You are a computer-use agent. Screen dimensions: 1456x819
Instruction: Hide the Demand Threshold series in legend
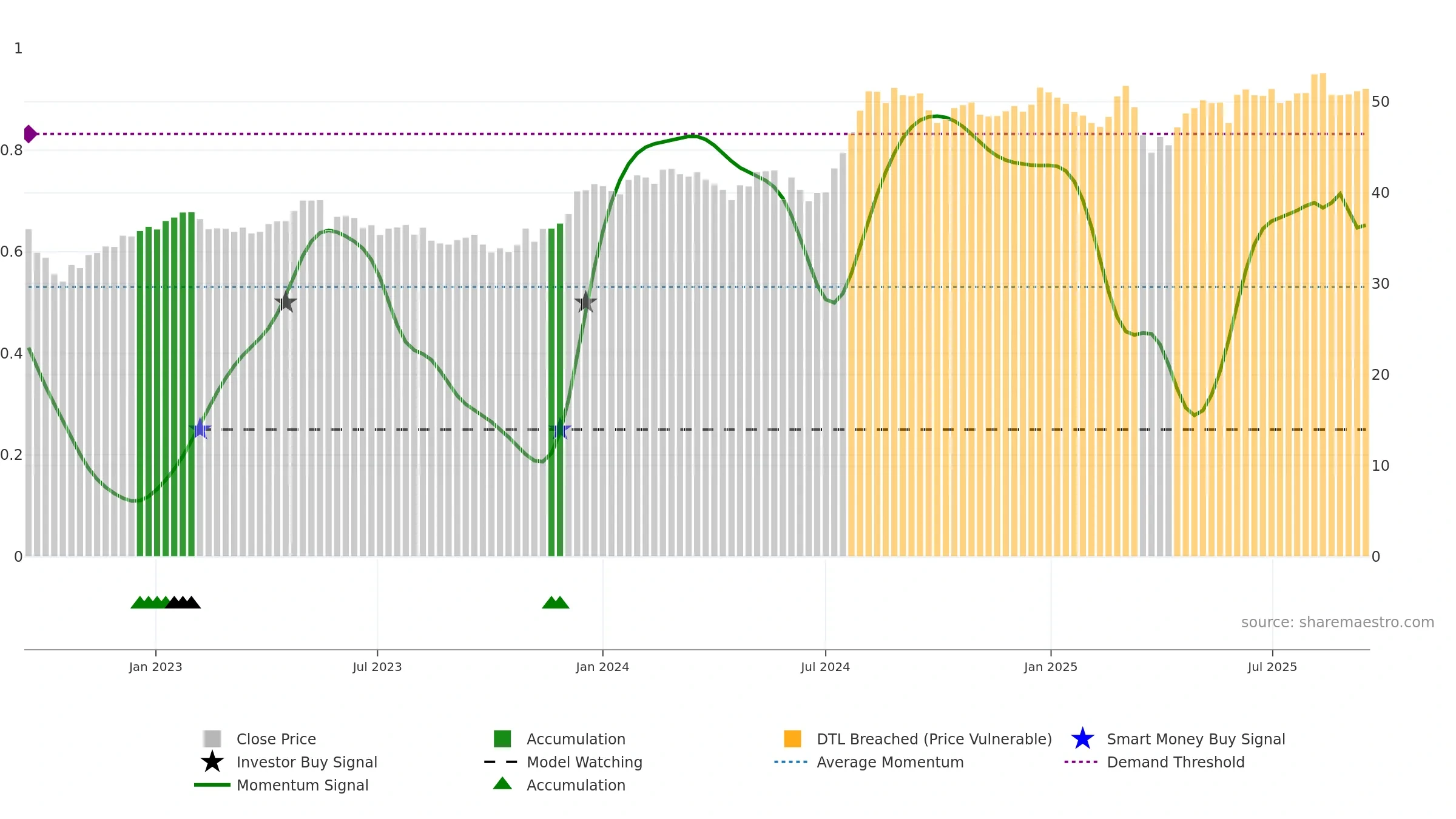(x=1175, y=762)
